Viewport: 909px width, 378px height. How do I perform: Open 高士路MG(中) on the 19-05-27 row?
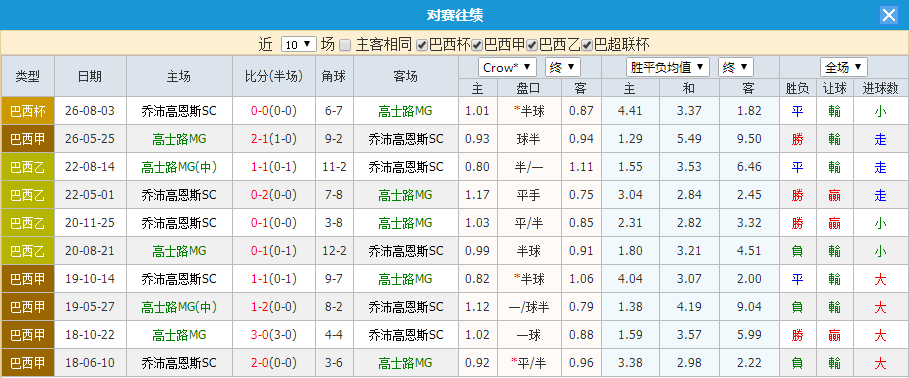click(179, 307)
